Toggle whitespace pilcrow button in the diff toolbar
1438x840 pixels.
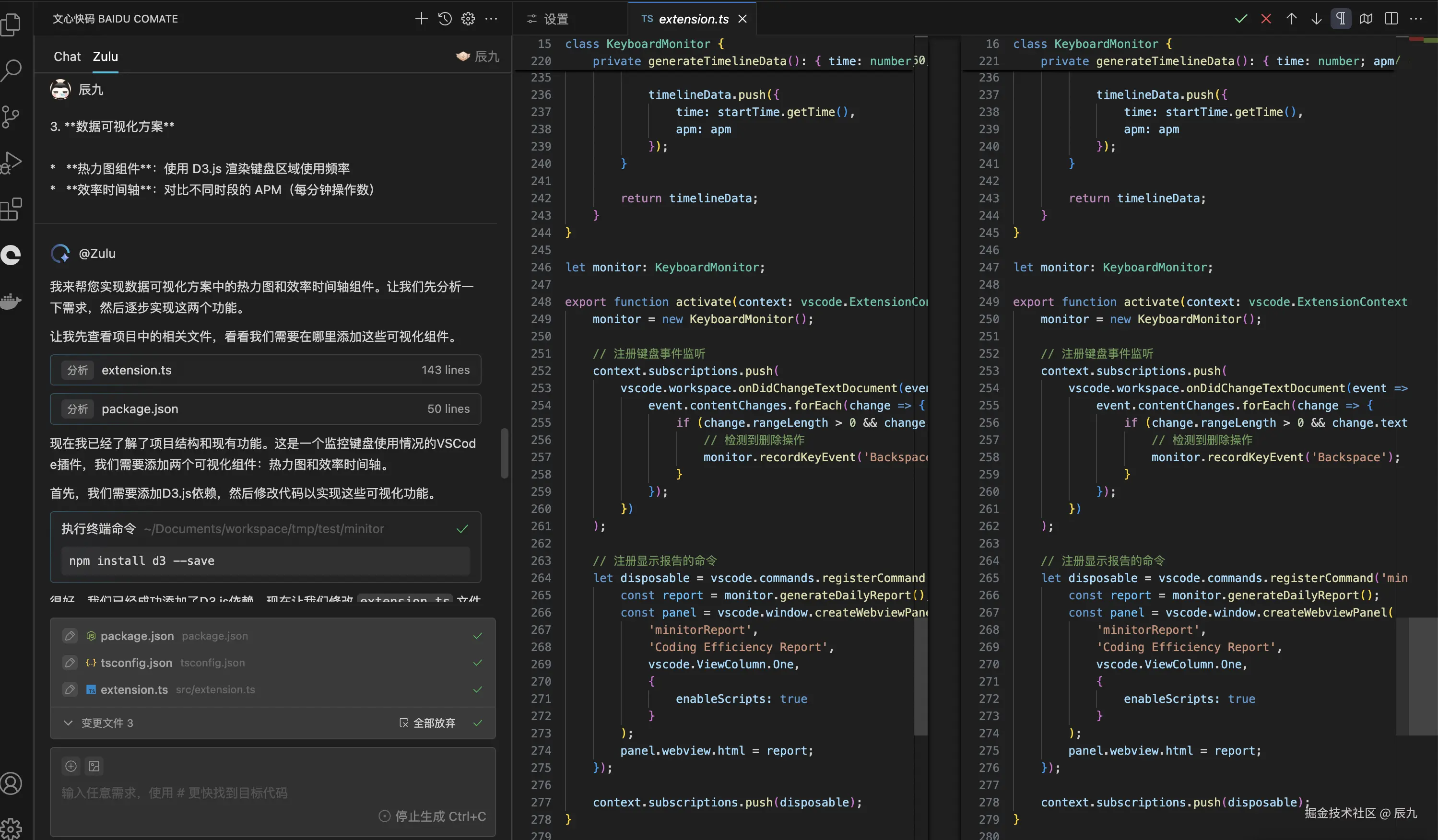coord(1341,19)
